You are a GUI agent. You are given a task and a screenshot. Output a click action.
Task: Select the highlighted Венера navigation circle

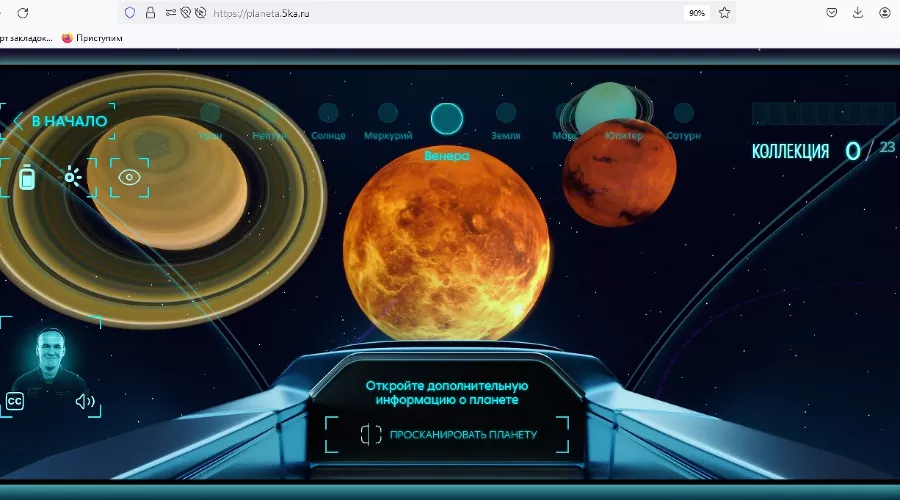pos(447,119)
